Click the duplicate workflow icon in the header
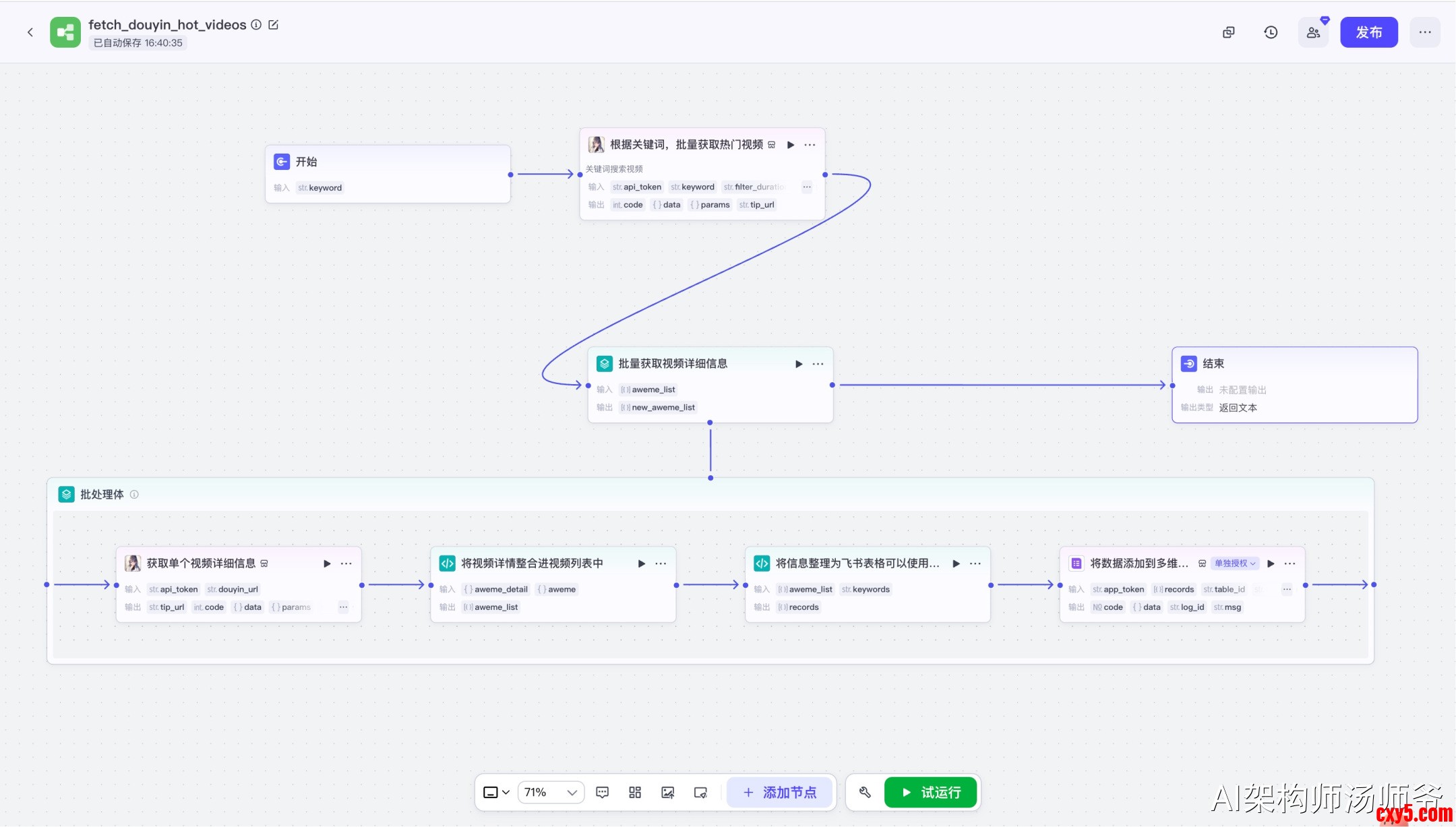Screen dimensions: 1456x827 (x=1229, y=32)
